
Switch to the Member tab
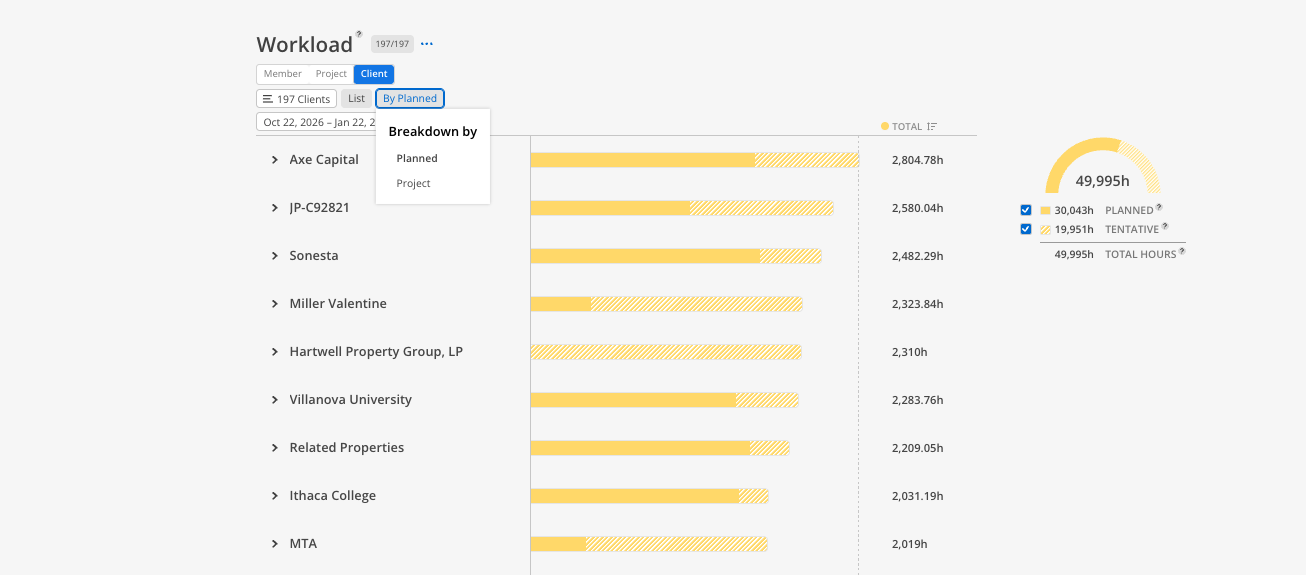[283, 74]
